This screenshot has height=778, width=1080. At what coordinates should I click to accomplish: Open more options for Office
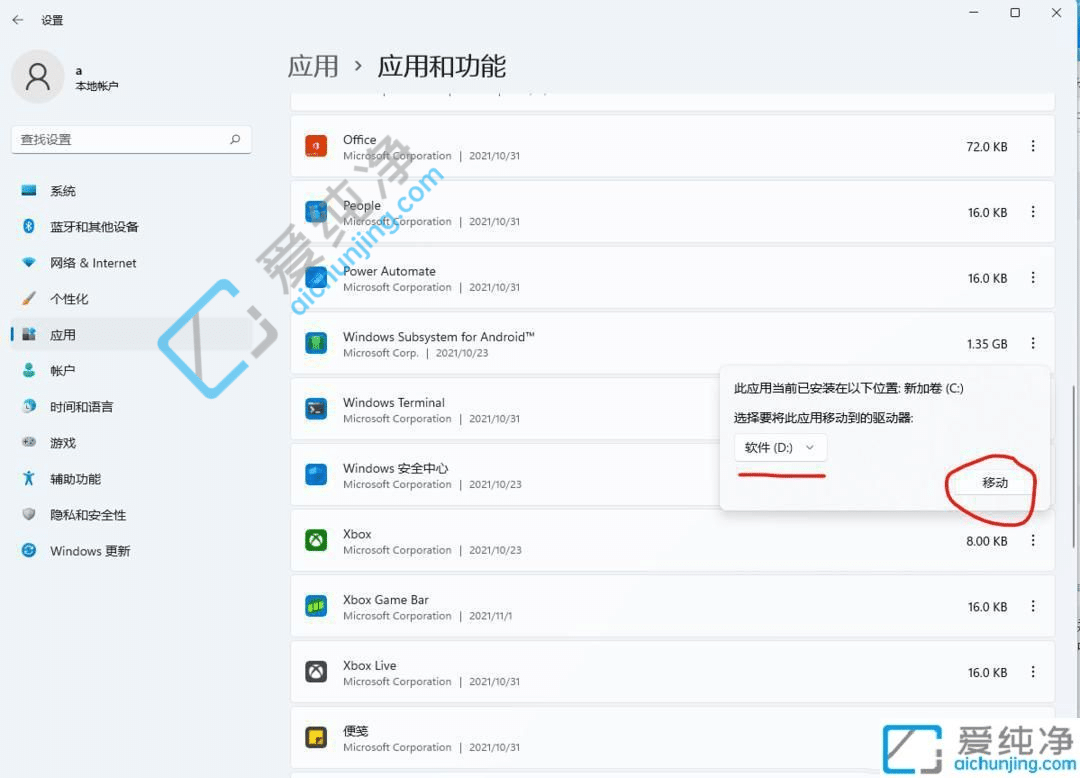1033,146
